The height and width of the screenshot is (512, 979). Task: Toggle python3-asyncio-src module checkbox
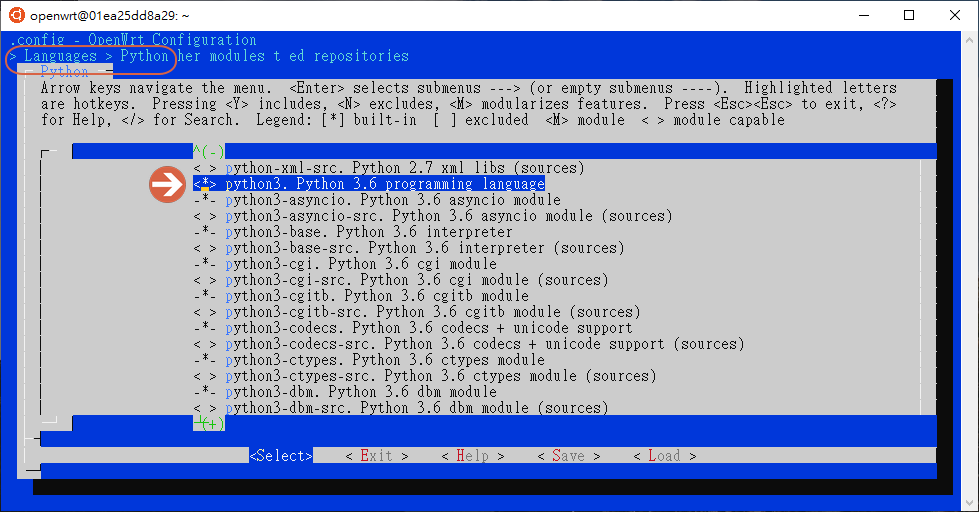[x=205, y=216]
